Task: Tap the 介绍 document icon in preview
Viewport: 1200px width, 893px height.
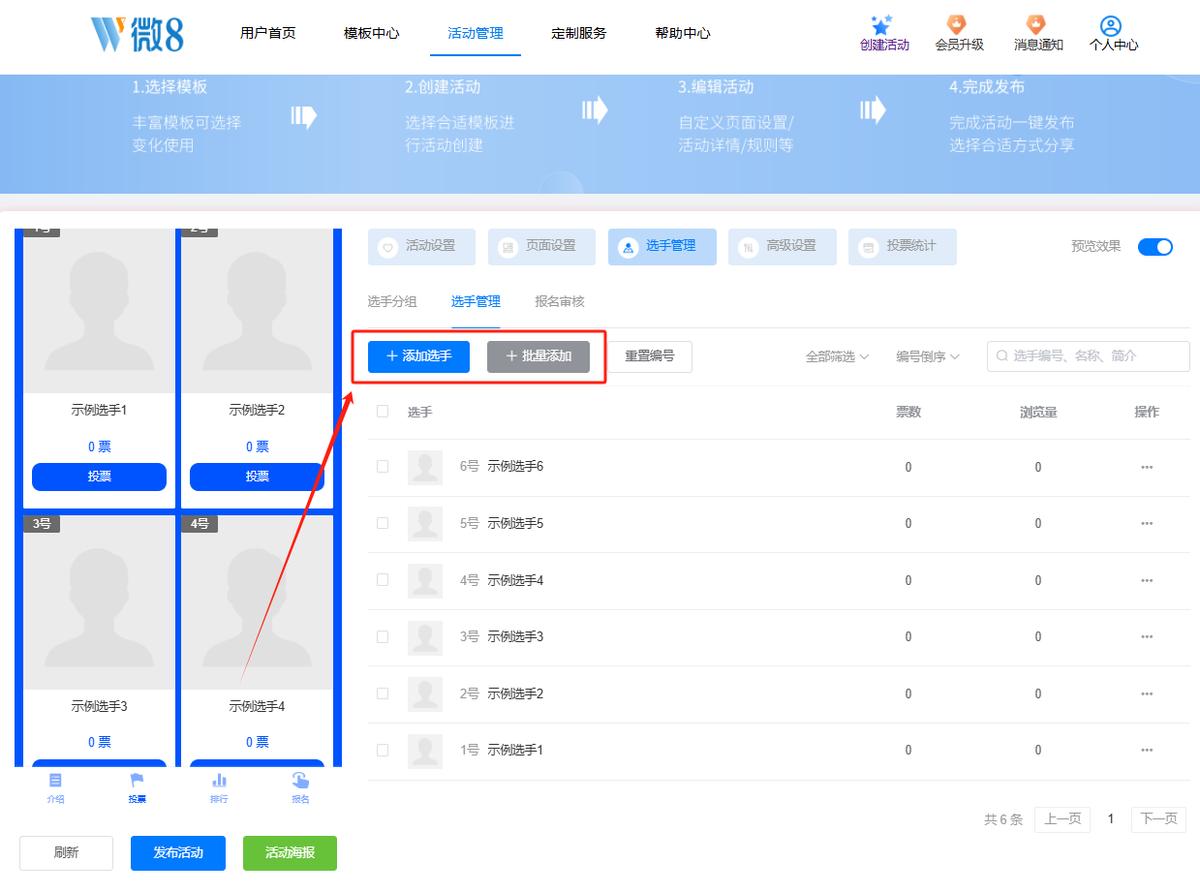Action: 55,780
